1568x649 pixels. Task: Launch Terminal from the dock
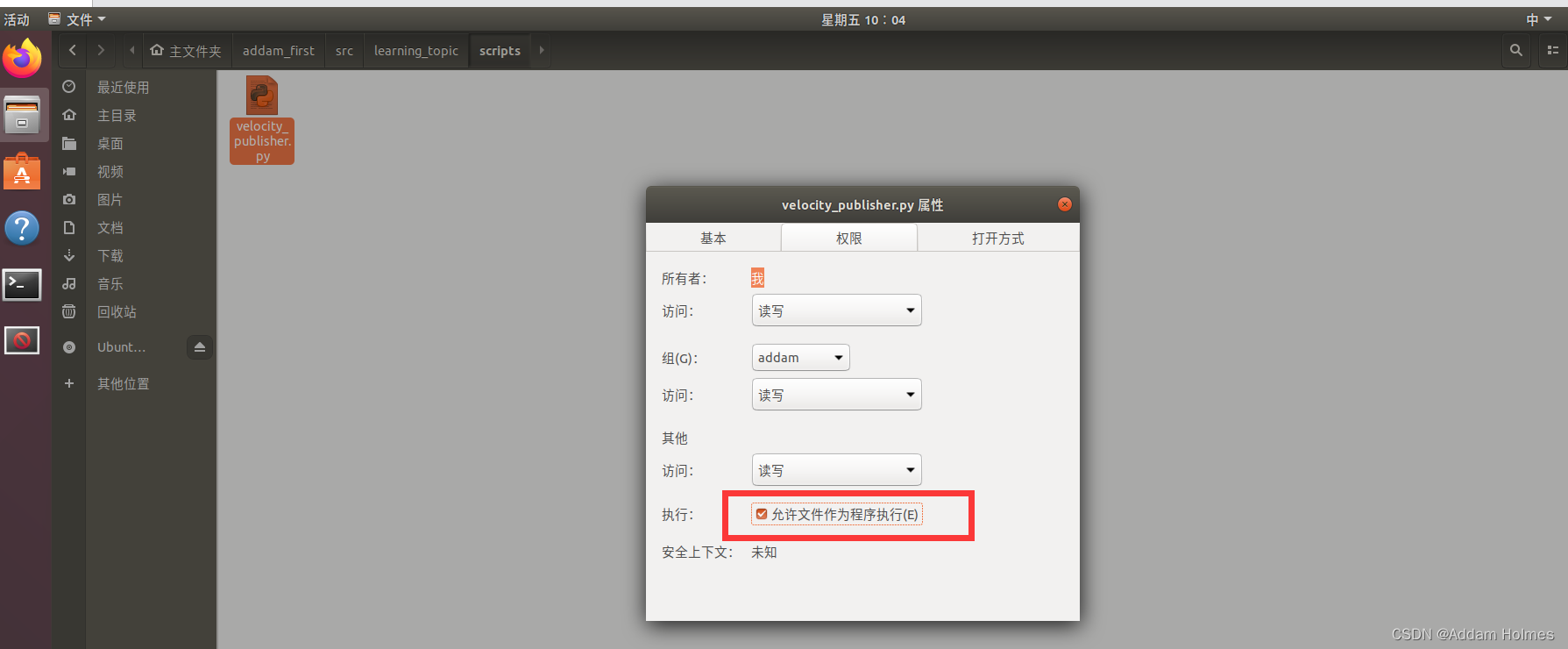pos(22,284)
